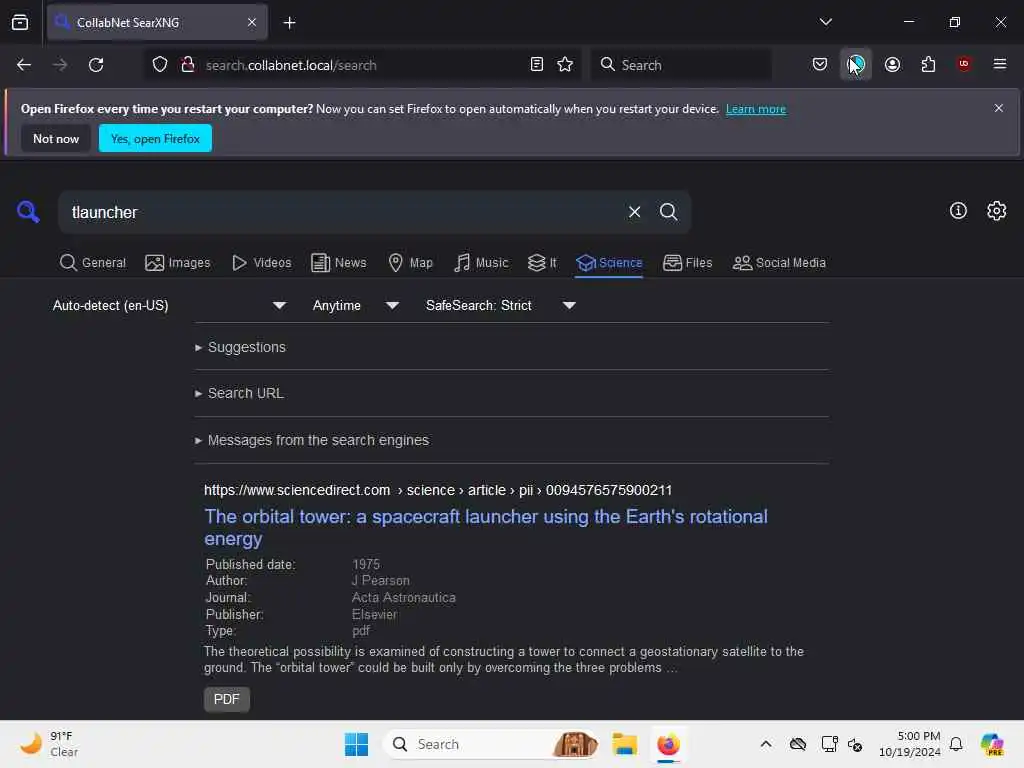Click the SearXNG magnifier logo

click(28, 212)
